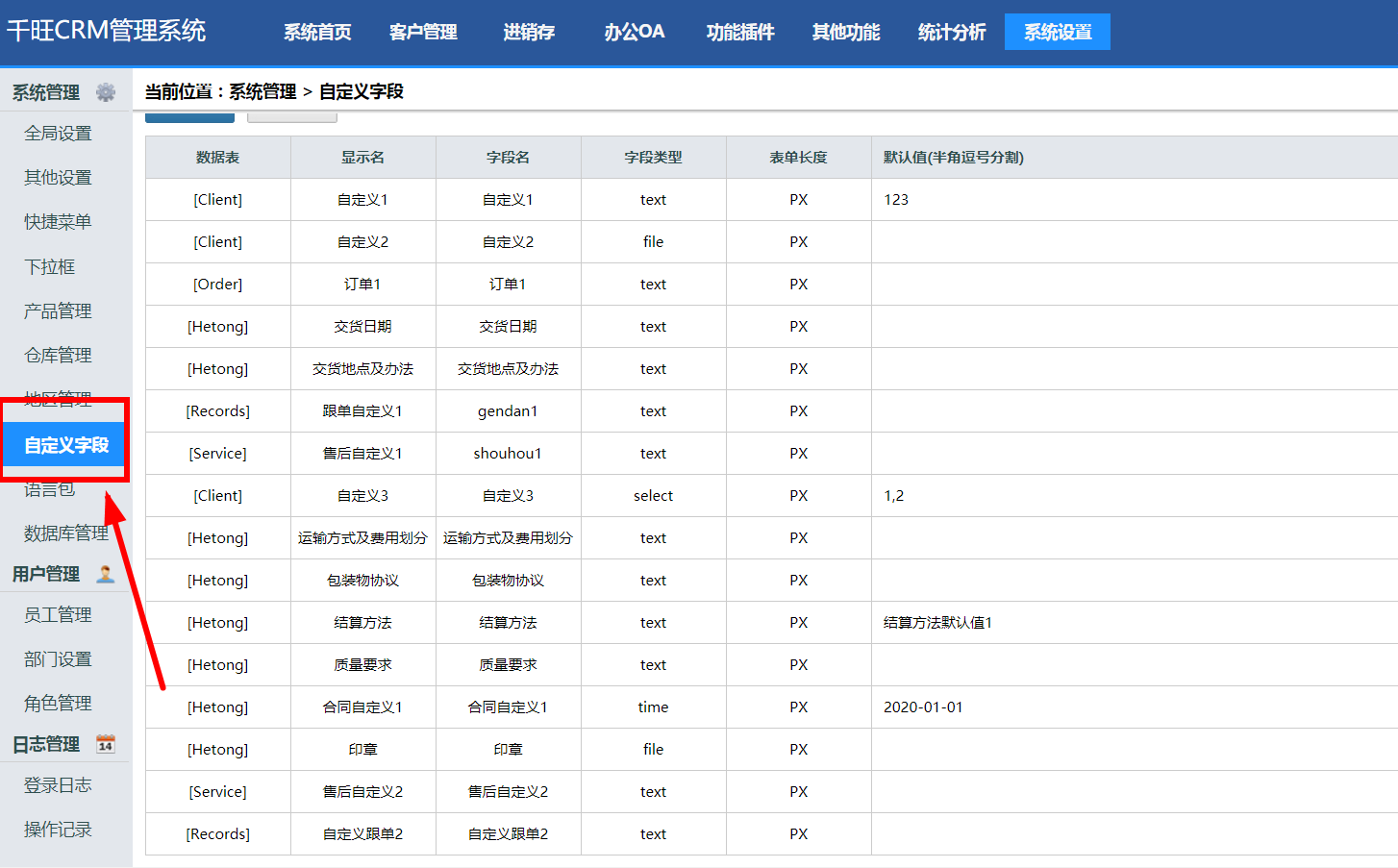Open the 办公OA top menu

[635, 32]
